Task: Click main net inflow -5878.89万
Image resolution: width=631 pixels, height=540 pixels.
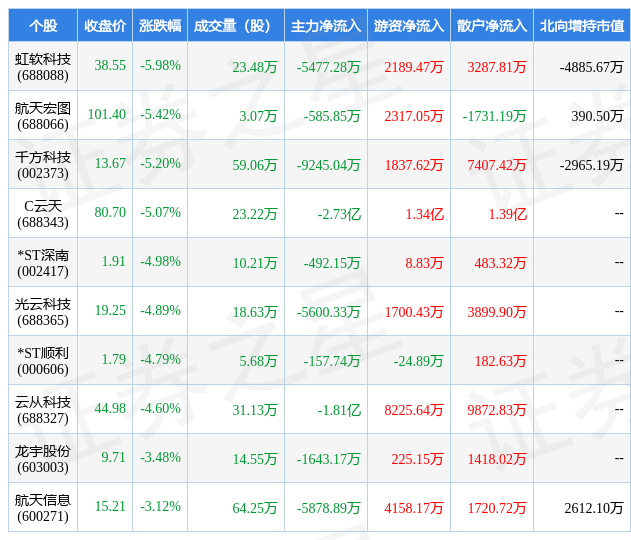Action: pyautogui.click(x=329, y=508)
